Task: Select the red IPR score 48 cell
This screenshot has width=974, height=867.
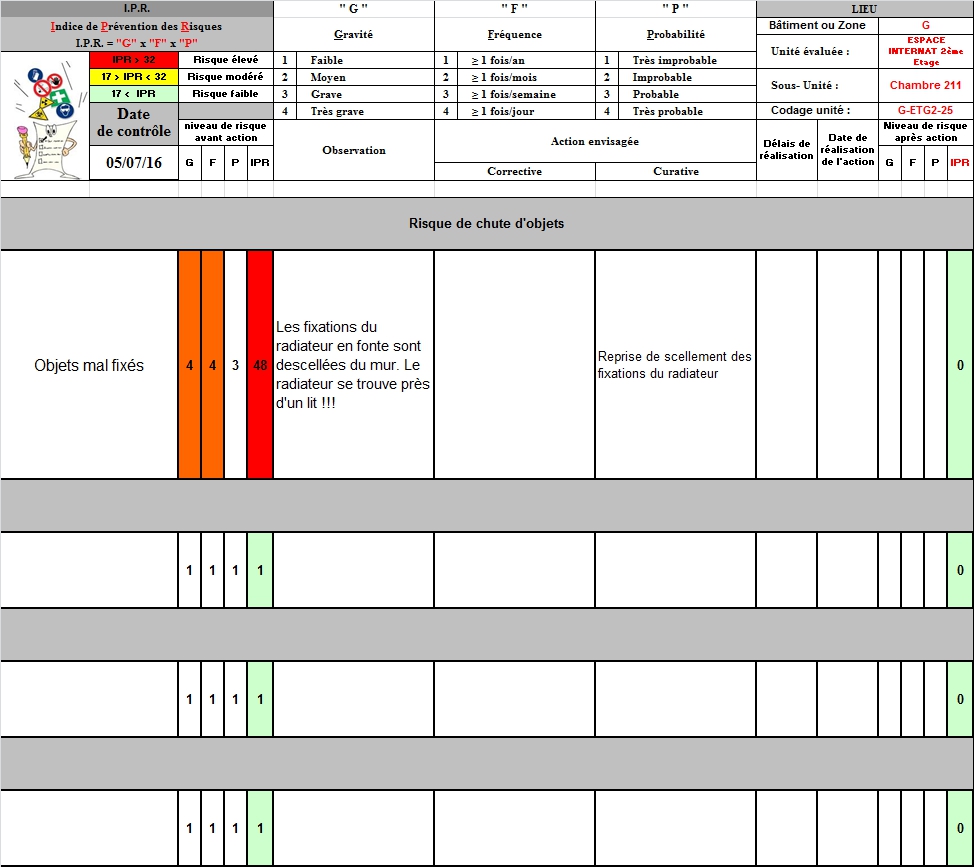Action: pyautogui.click(x=260, y=365)
